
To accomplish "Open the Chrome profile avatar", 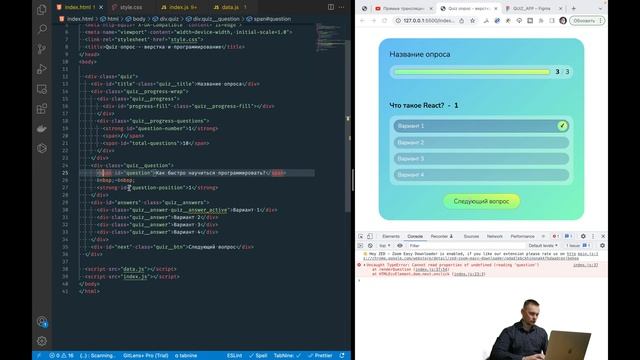I will click(563, 20).
